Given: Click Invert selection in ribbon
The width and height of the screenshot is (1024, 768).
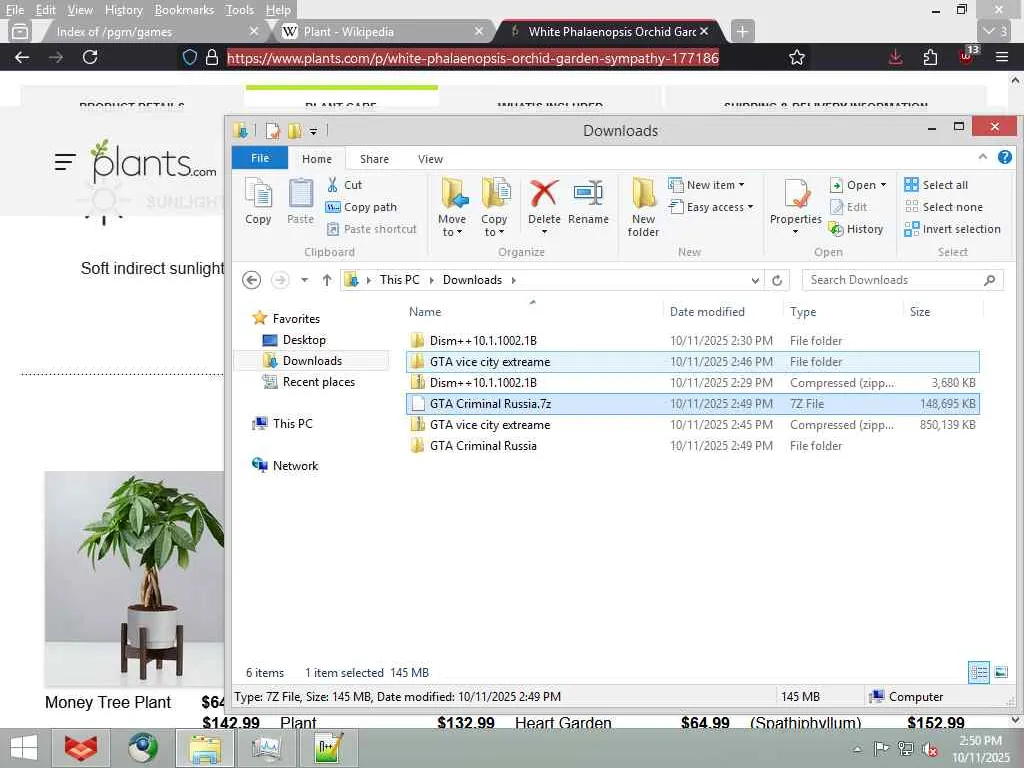Looking at the screenshot, I should (x=953, y=229).
